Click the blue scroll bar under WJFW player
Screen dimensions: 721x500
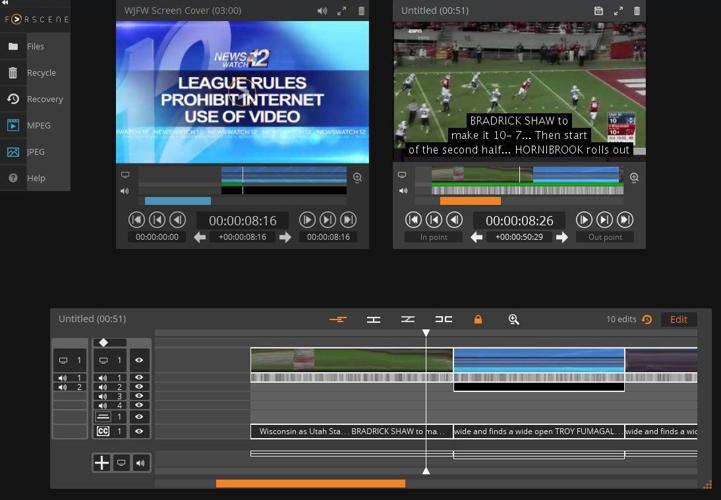[178, 201]
